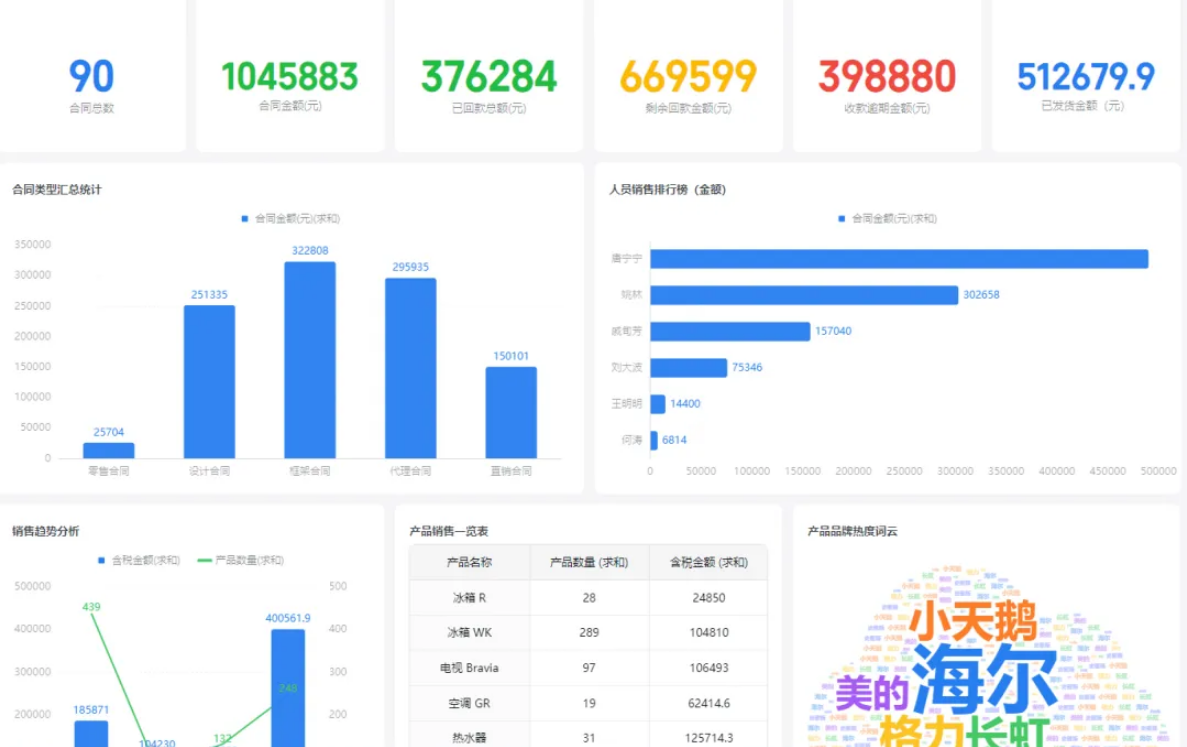Click the large blue 海尔 word
The width and height of the screenshot is (1187, 747).
pyautogui.click(x=984, y=679)
